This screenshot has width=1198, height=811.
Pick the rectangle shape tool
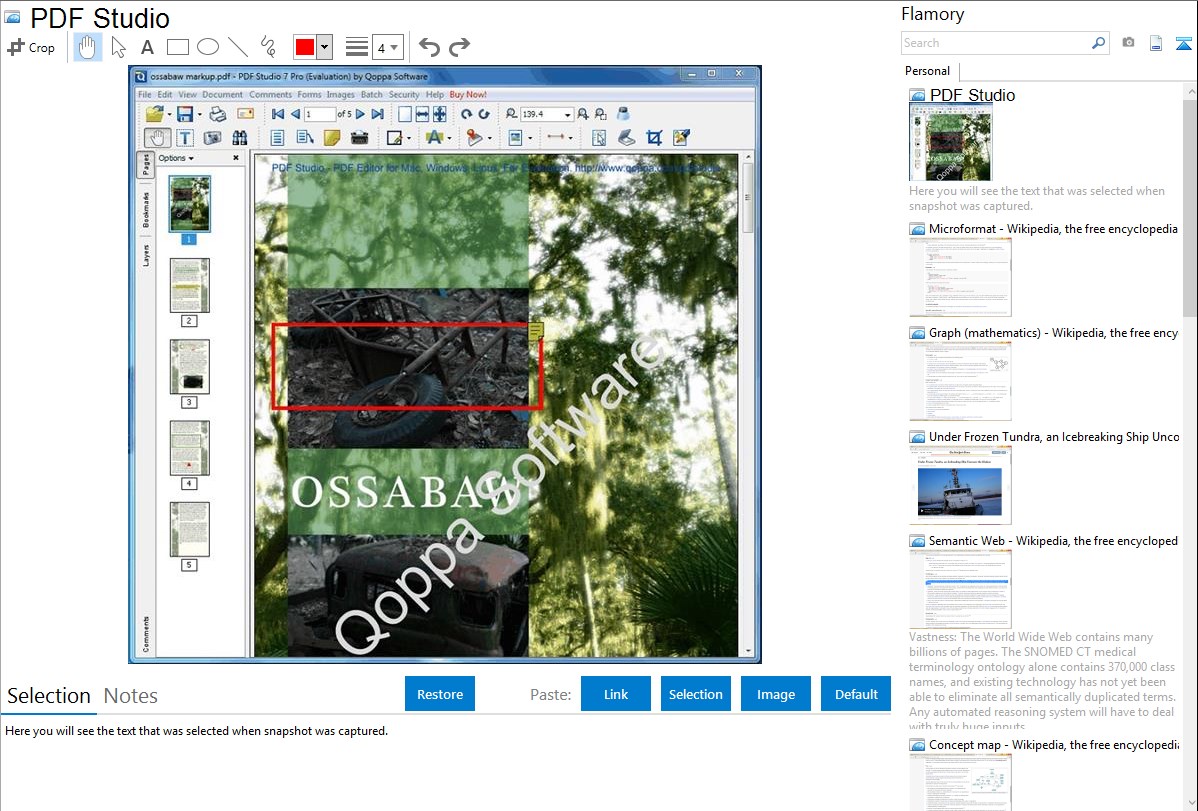[177, 47]
